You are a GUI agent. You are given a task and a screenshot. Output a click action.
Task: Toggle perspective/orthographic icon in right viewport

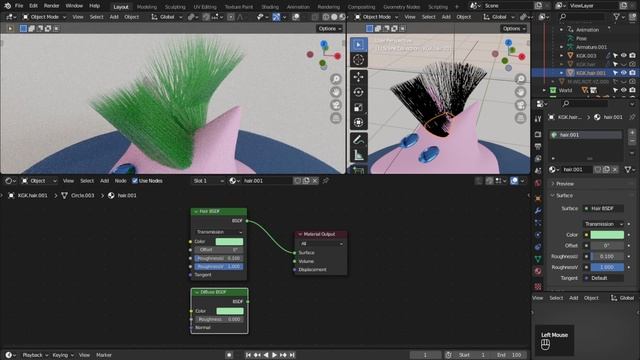tap(520, 118)
